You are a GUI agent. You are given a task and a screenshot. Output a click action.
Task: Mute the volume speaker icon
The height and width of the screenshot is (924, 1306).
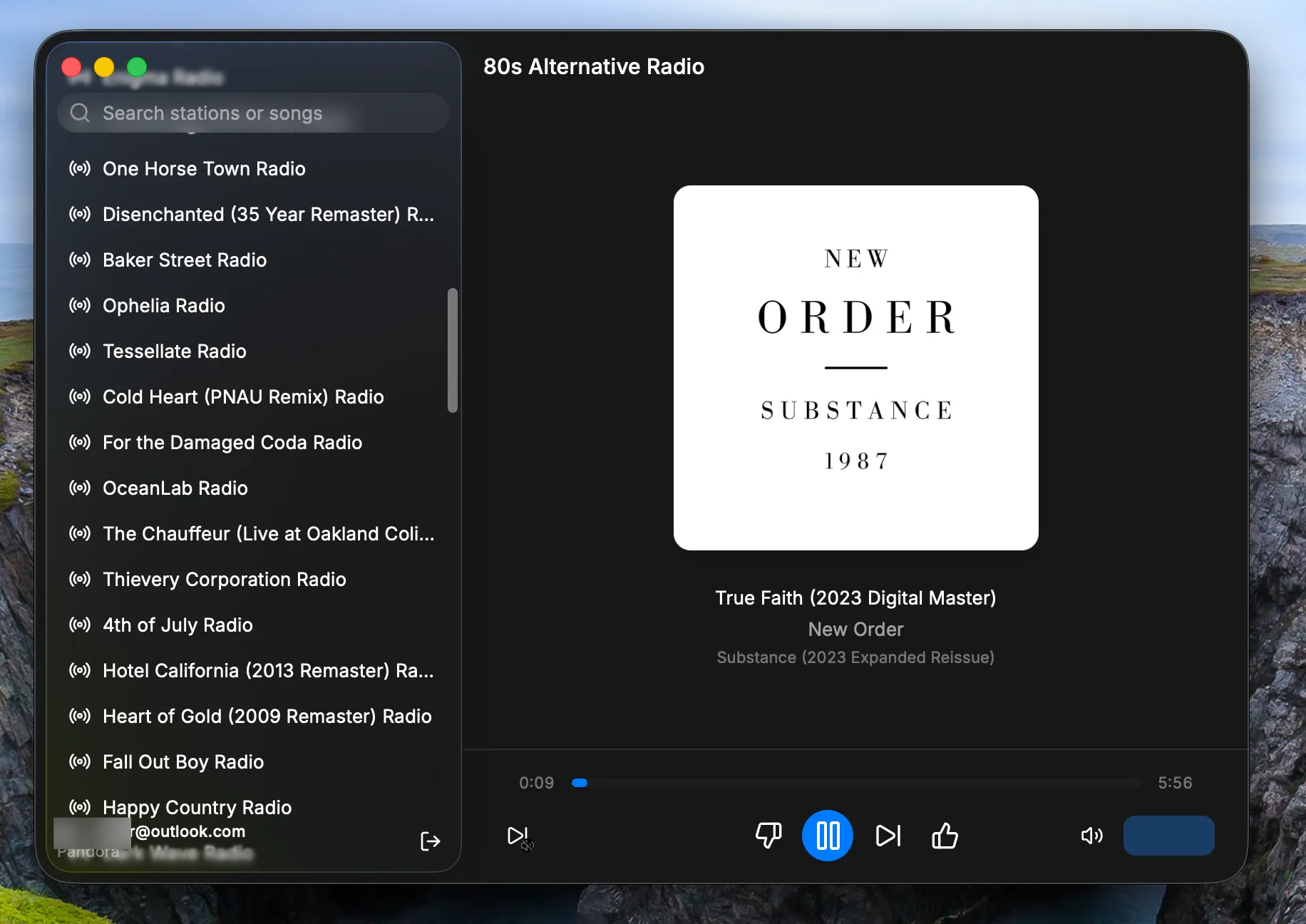pos(1091,836)
